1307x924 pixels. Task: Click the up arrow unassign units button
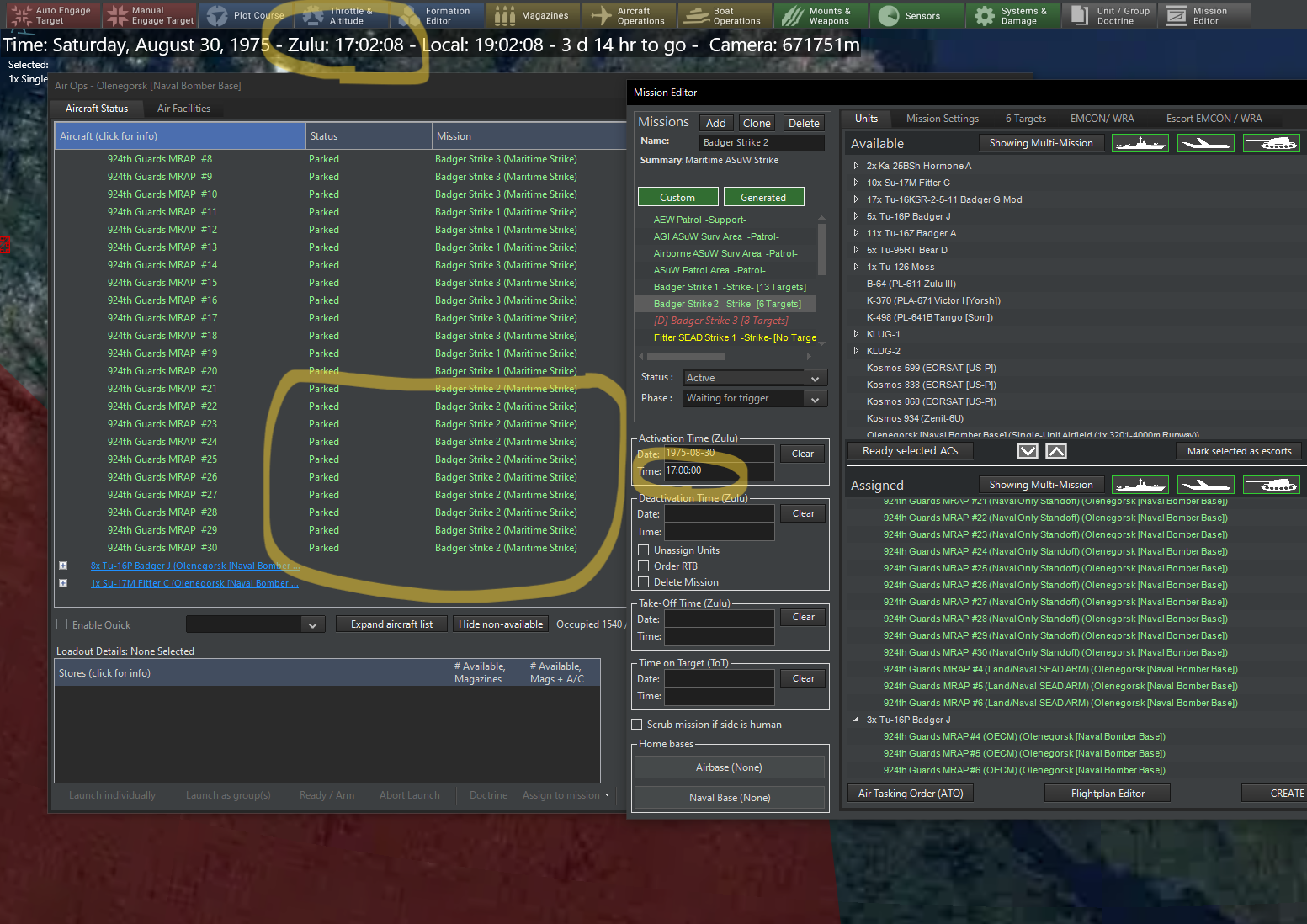pos(1056,451)
